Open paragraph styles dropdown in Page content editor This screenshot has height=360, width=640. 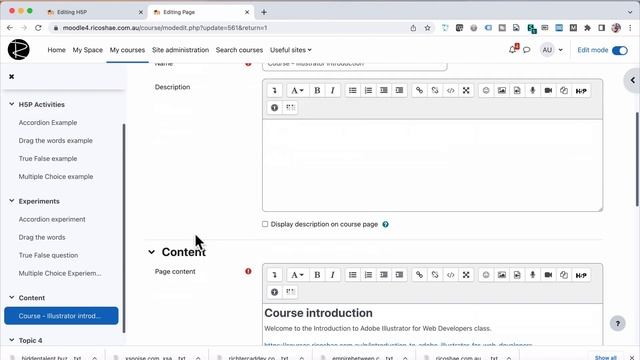point(297,275)
